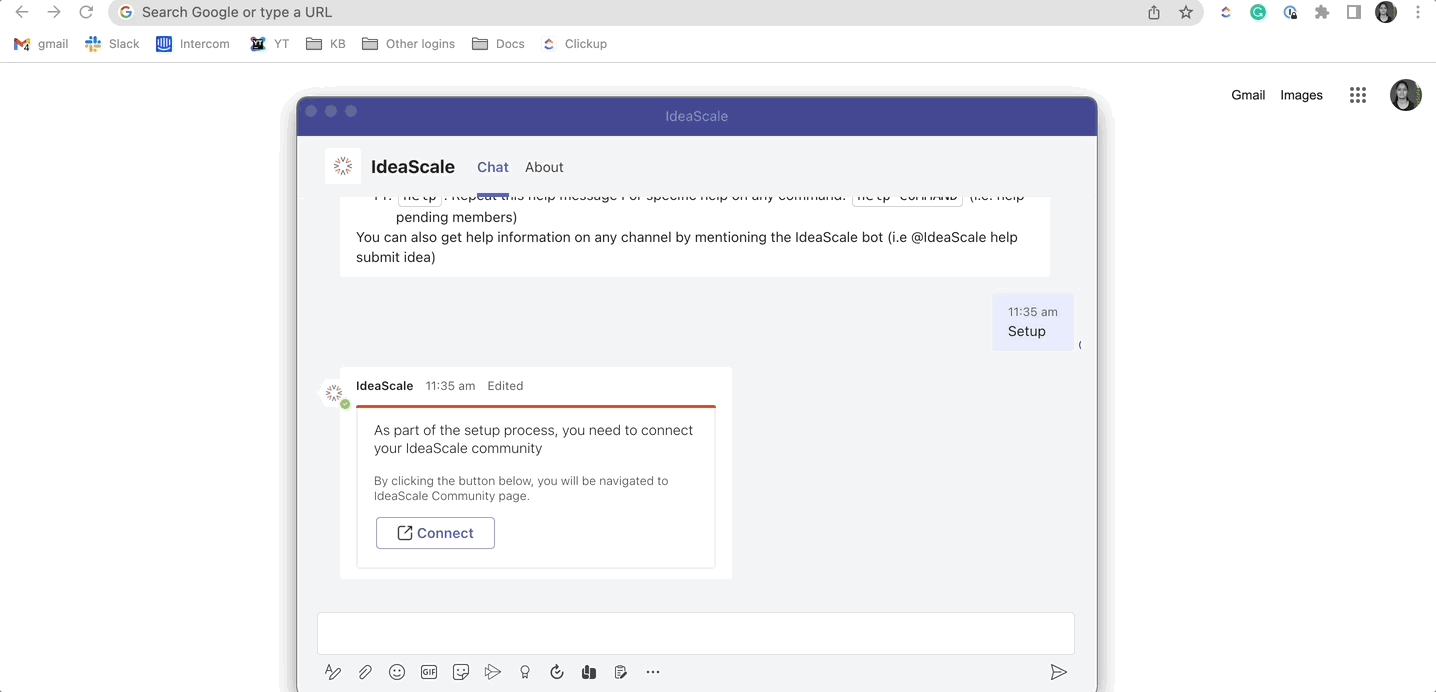This screenshot has height=692, width=1436.
Task: Click the 11:35 am timestamp on bot message
Action: 450,386
